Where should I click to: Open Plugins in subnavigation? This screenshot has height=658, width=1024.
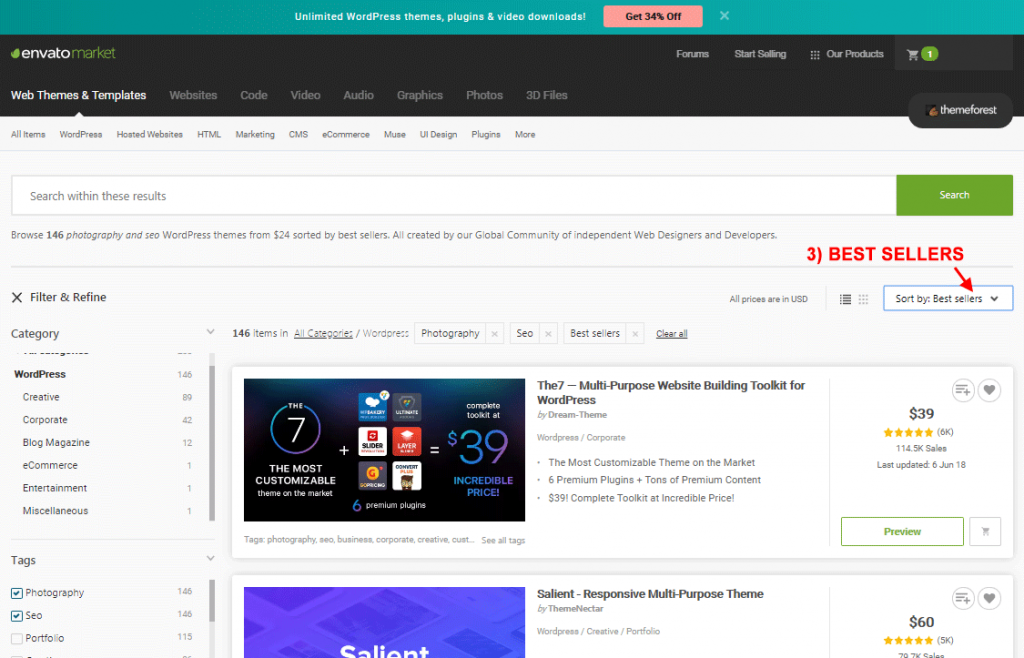pyautogui.click(x=486, y=134)
